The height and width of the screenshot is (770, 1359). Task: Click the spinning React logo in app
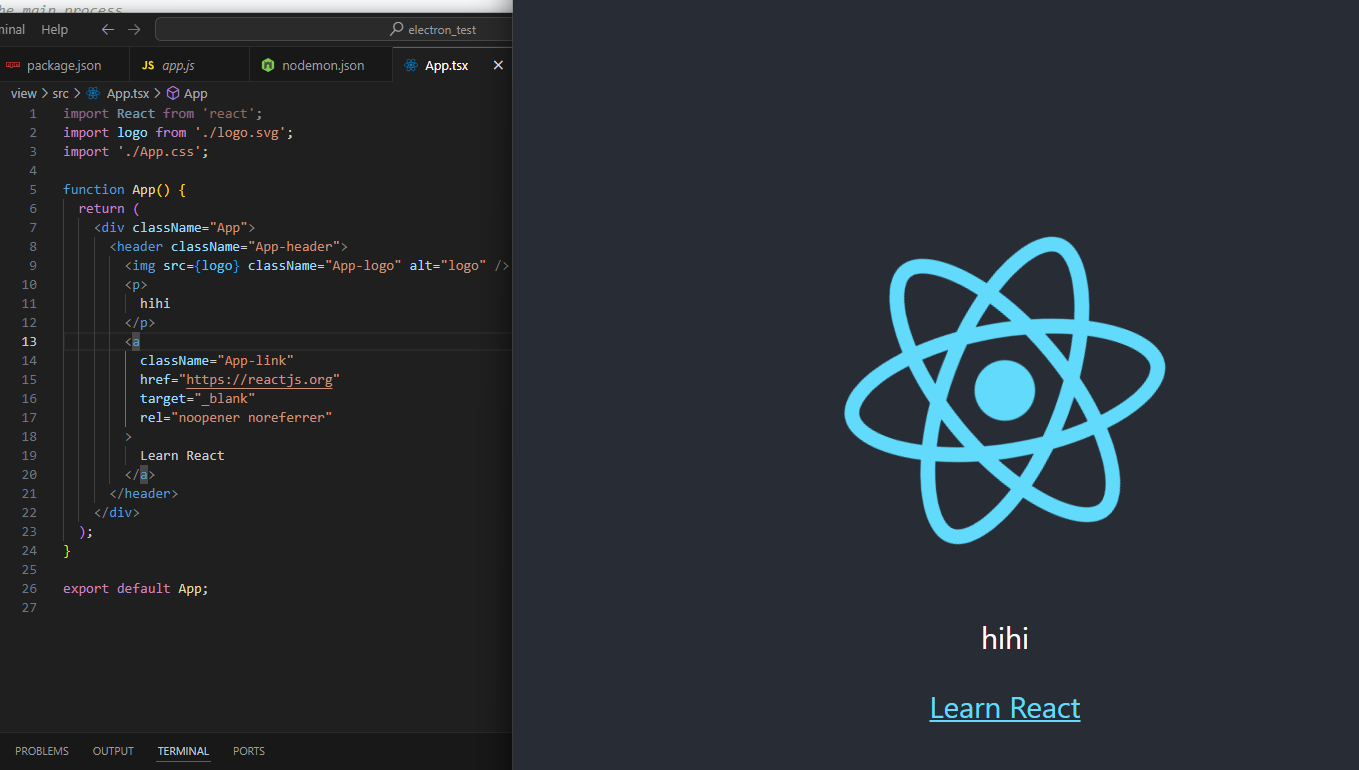tap(1005, 390)
